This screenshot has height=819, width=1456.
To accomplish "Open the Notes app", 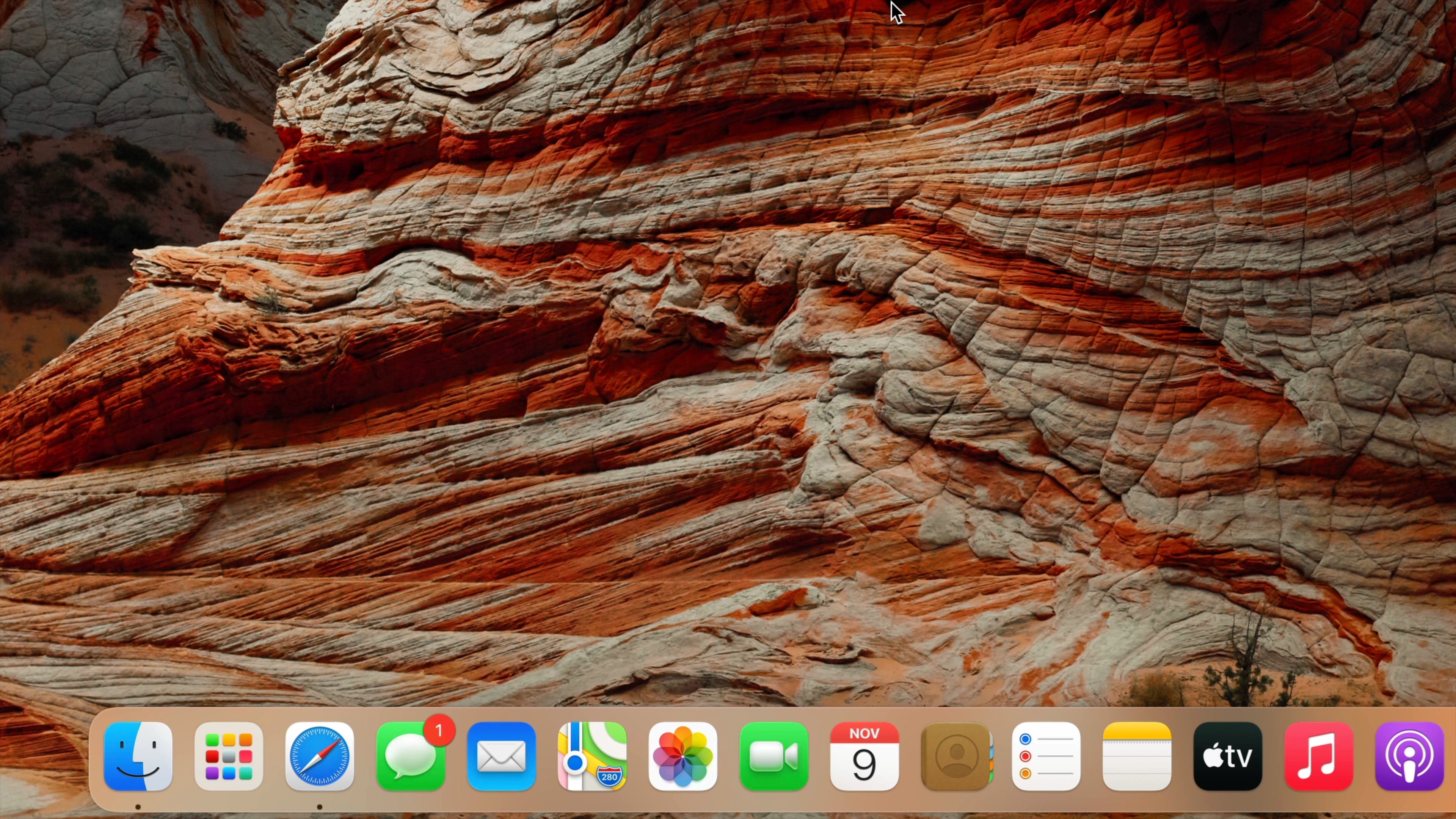I will 1137,756.
